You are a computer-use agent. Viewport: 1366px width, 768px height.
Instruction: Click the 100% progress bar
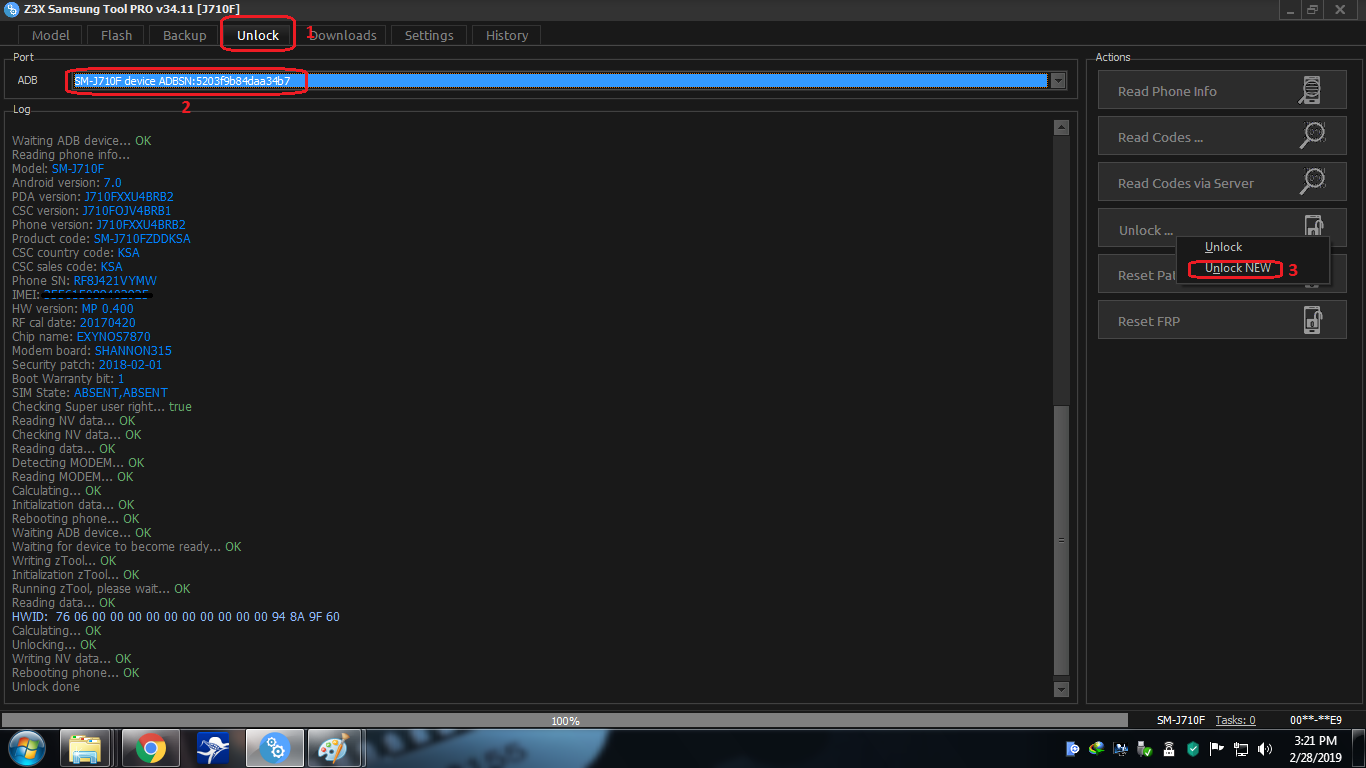coord(565,720)
